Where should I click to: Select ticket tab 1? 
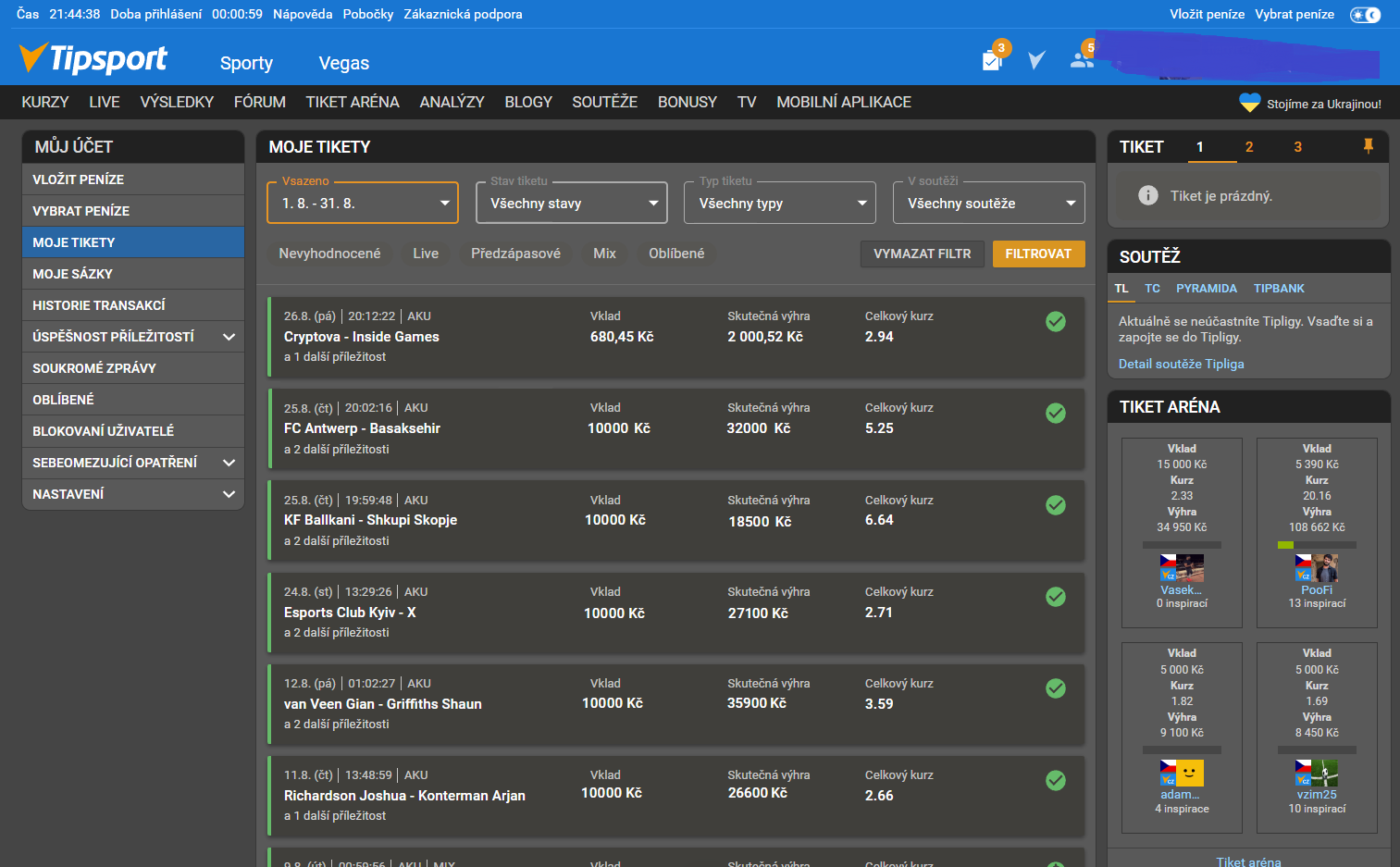(1200, 147)
